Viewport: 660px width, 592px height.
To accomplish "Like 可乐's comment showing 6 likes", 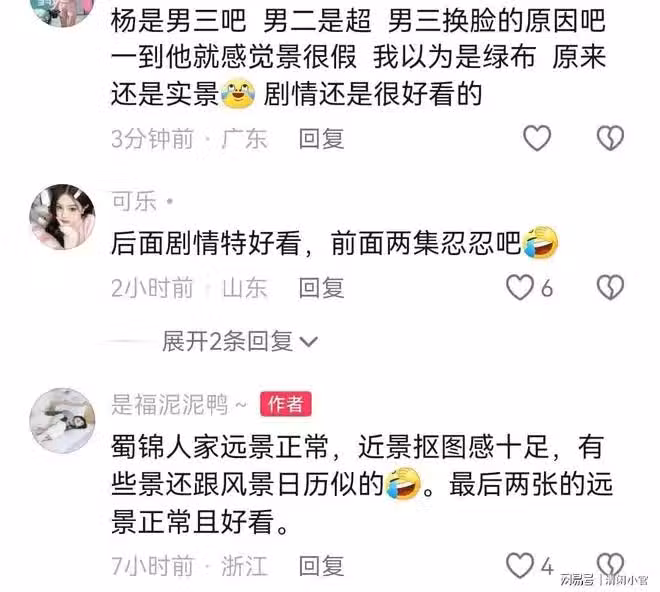I will click(x=520, y=288).
